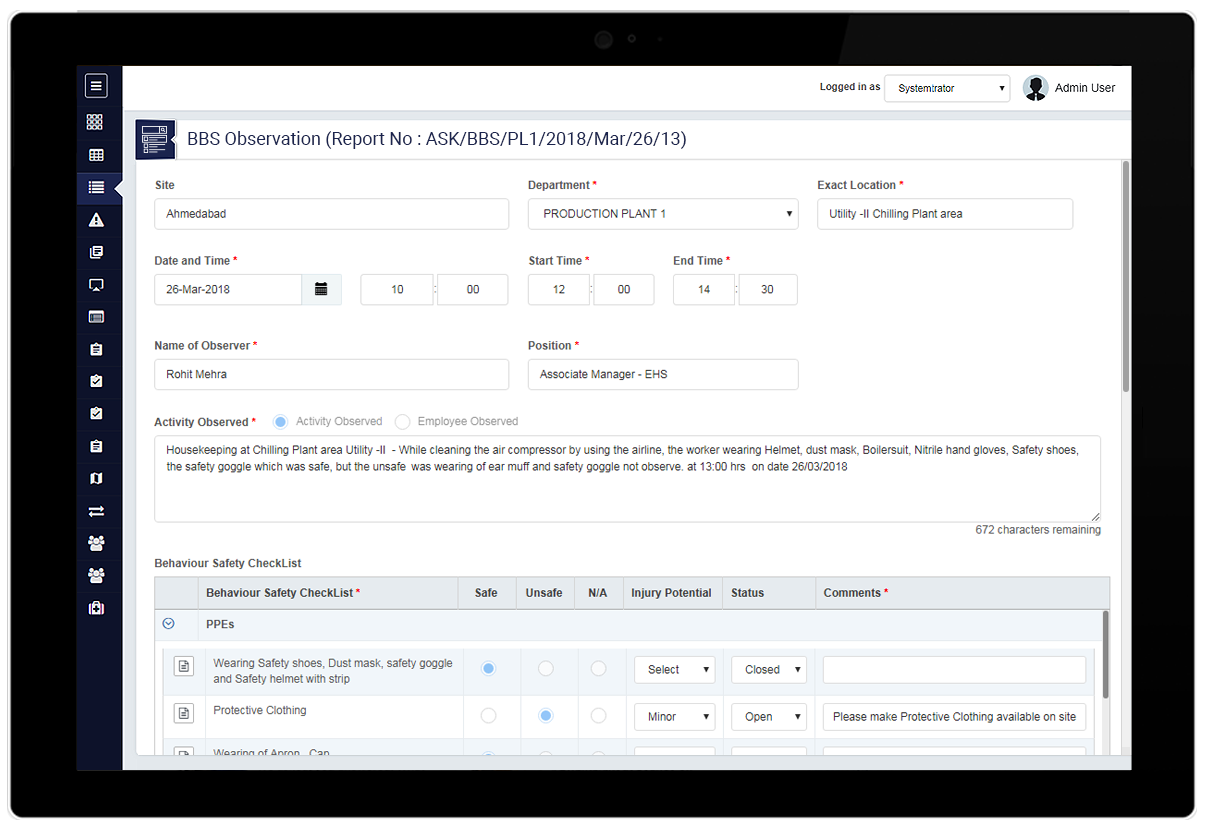
Task: Click the map icon in sidebar
Action: 96,479
